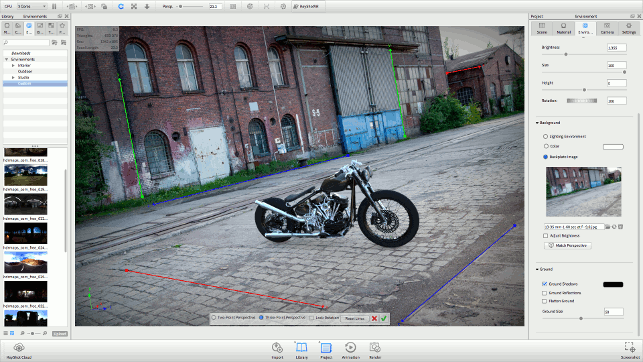The height and width of the screenshot is (362, 643).
Task: Adjust the Brightness slider
Action: click(566, 54)
